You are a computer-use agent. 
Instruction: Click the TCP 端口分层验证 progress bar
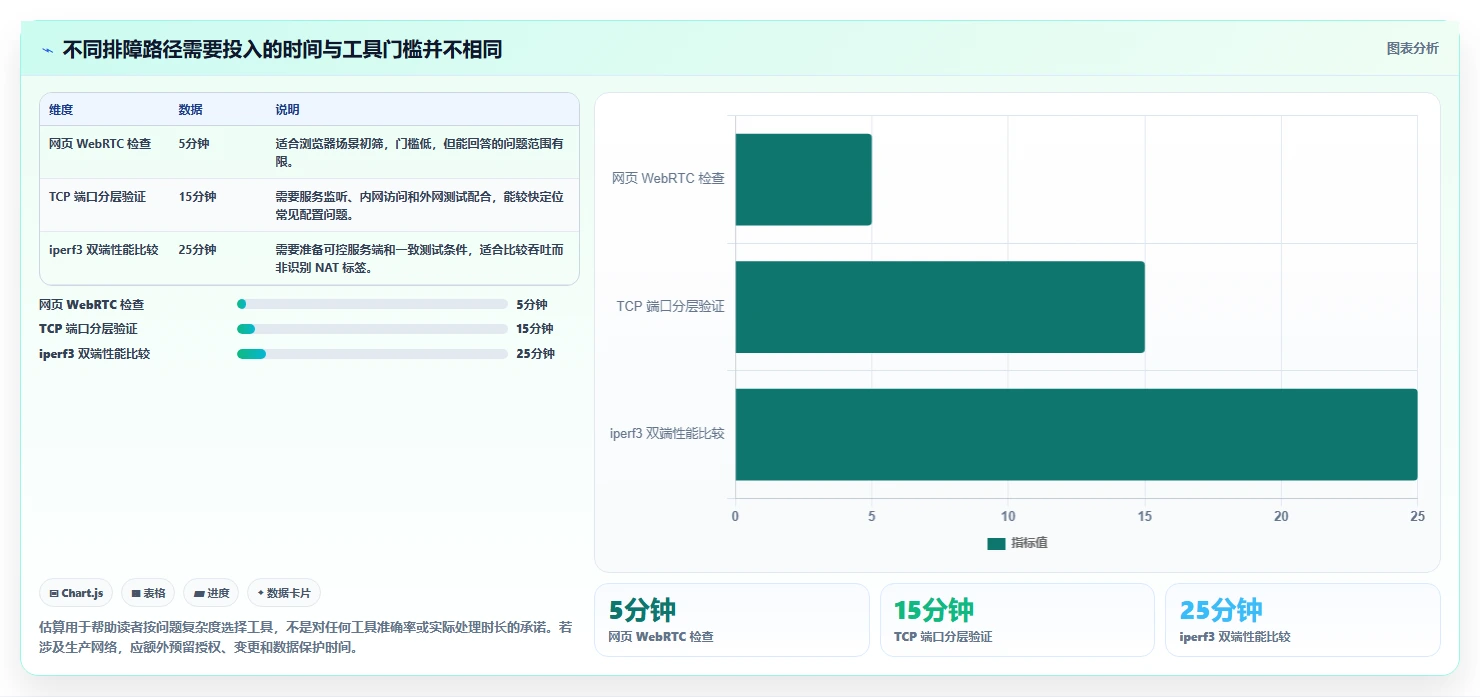coord(372,329)
